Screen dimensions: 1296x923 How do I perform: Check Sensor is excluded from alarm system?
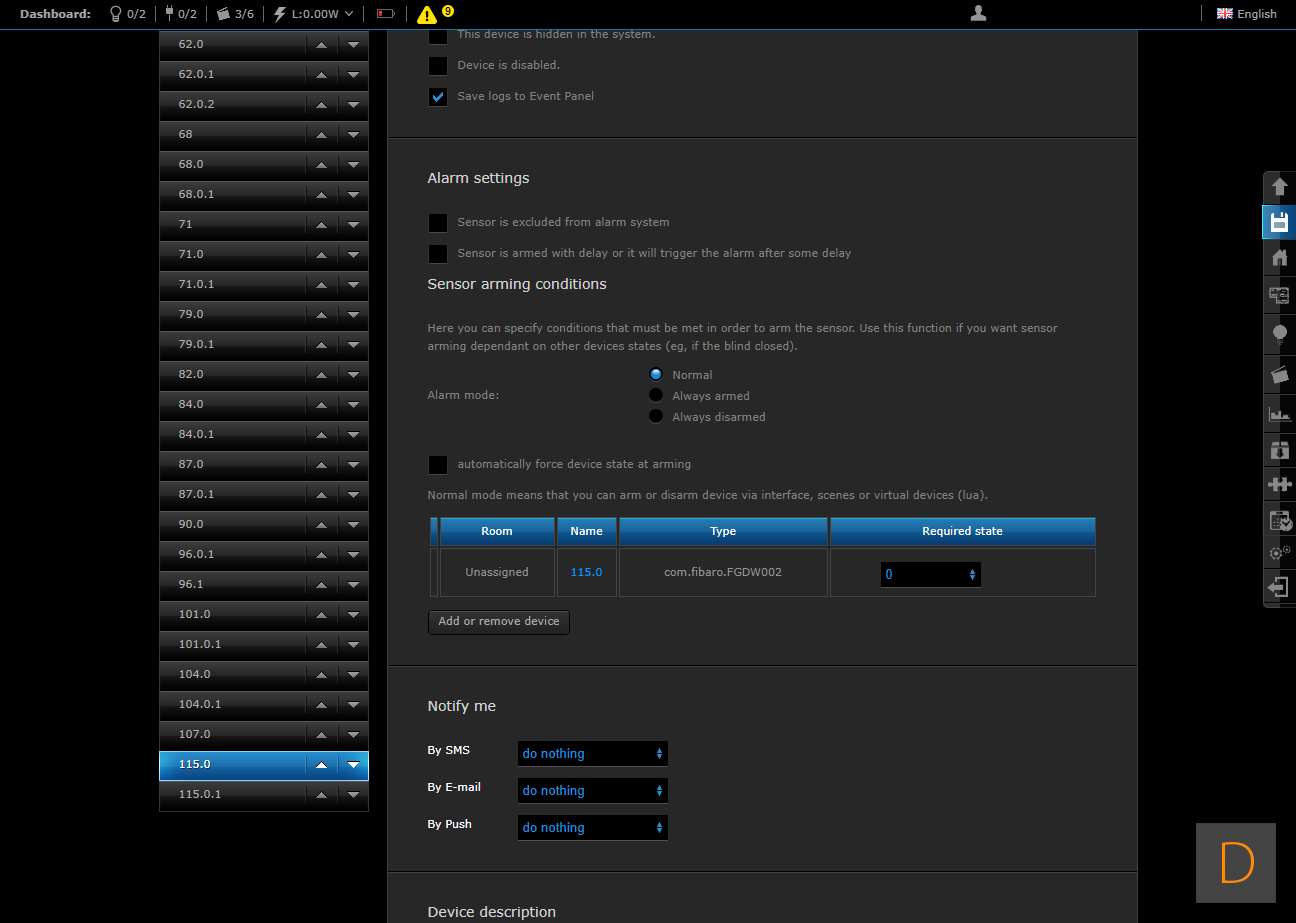coord(438,222)
